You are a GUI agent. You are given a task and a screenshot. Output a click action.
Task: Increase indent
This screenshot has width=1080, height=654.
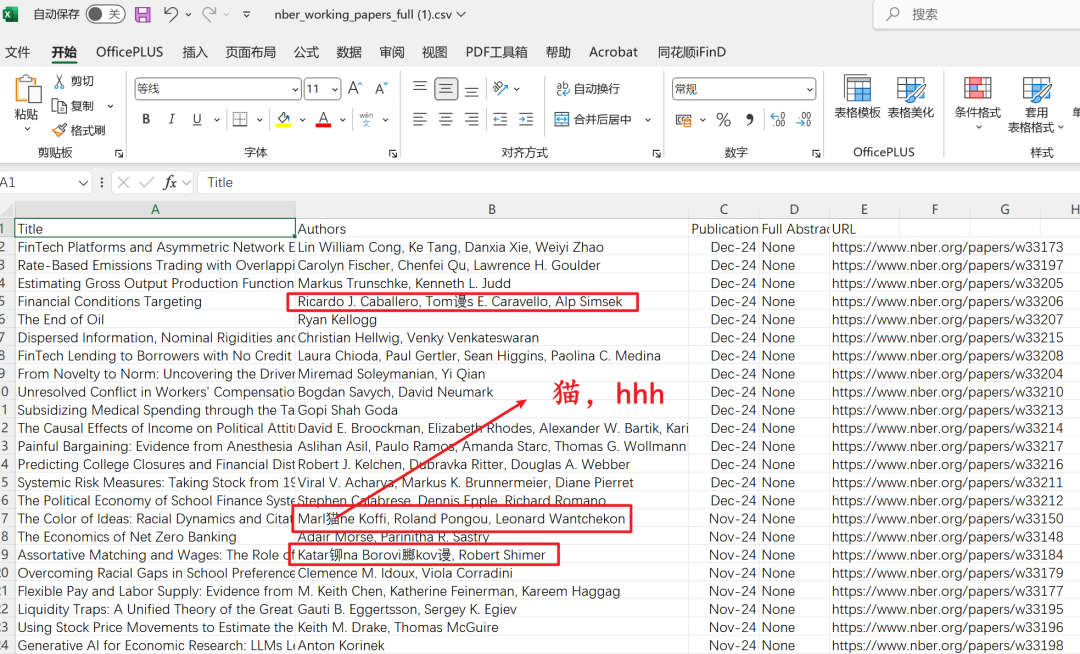(x=526, y=119)
